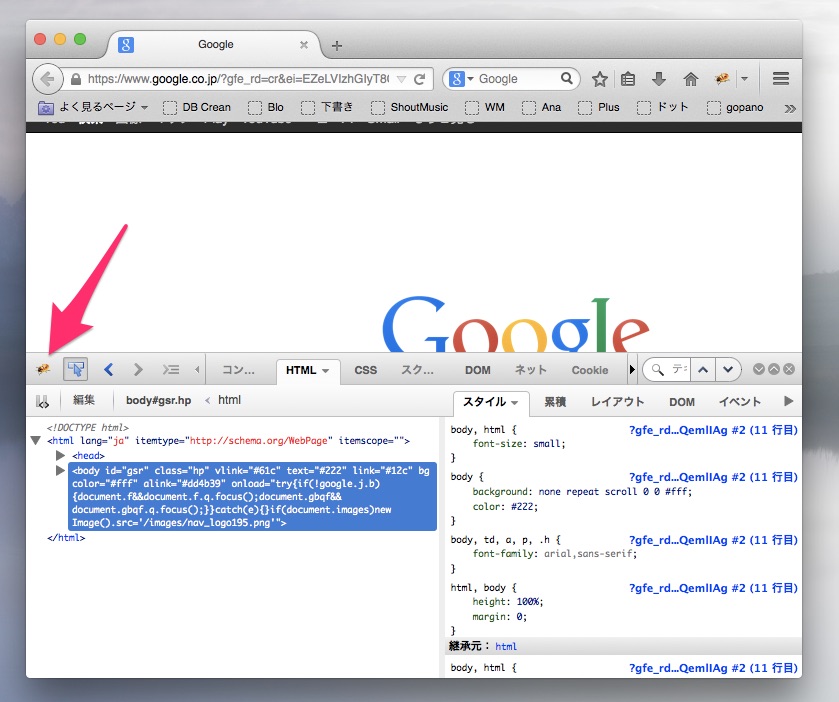Show more side panel tabs arrow

tap(788, 401)
